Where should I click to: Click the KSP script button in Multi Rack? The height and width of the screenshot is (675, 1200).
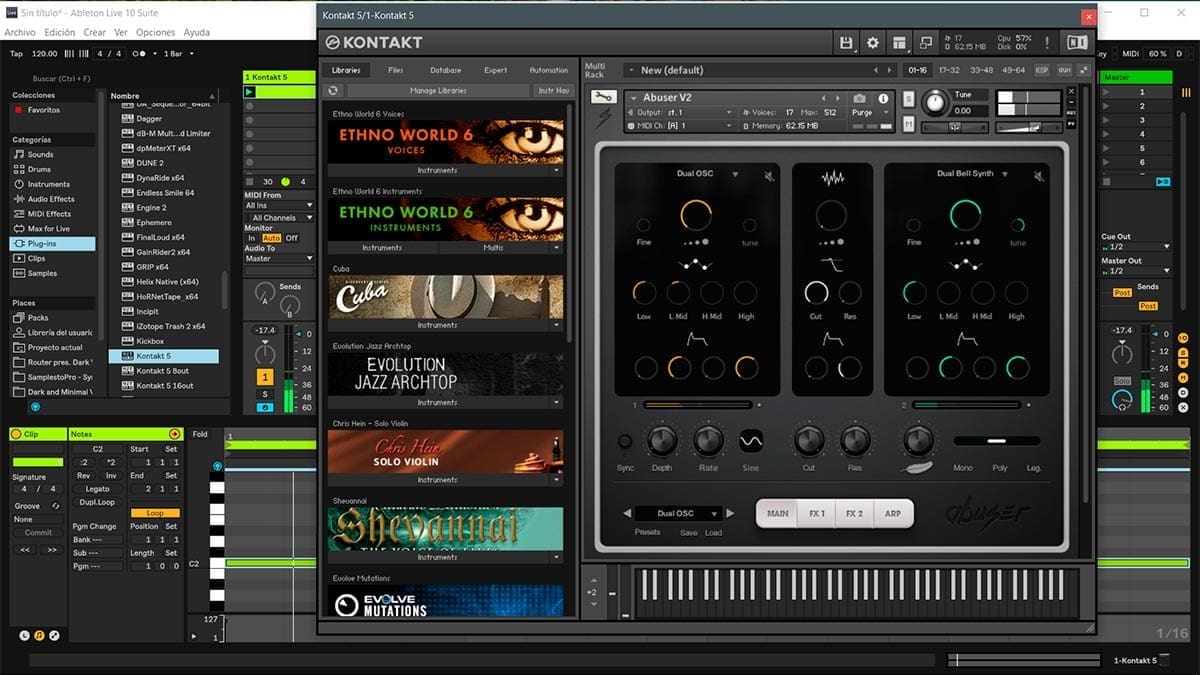click(x=1042, y=70)
